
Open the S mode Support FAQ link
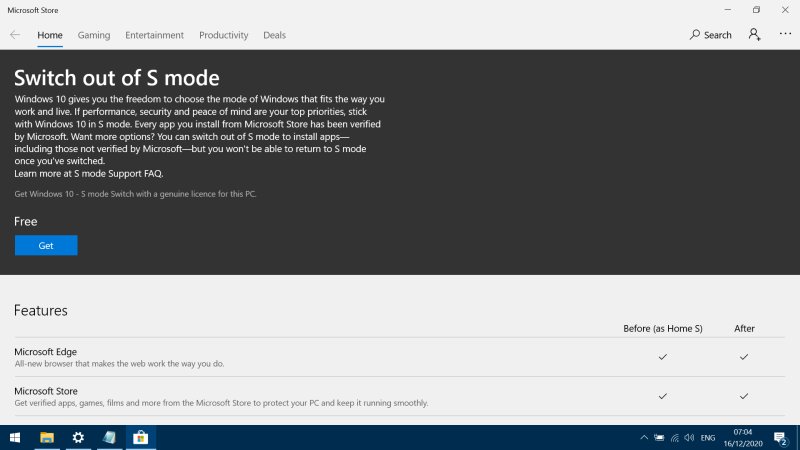coord(118,173)
